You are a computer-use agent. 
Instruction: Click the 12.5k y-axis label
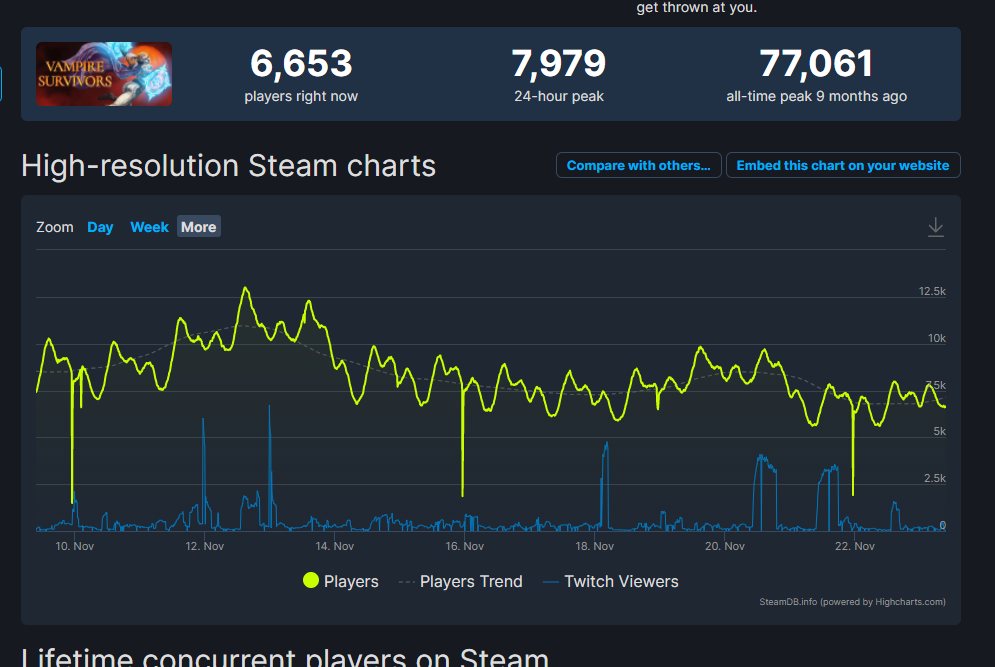[932, 291]
